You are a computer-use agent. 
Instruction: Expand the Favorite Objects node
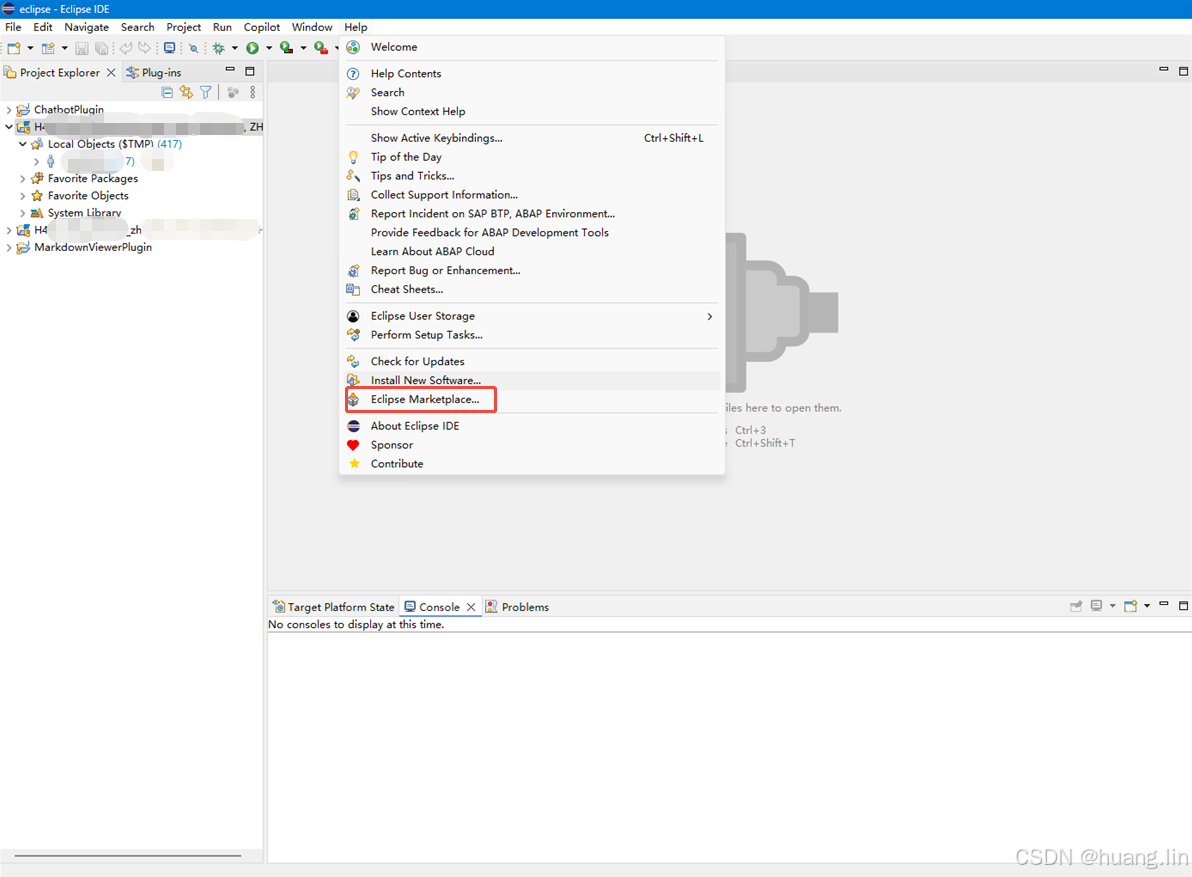tap(22, 195)
